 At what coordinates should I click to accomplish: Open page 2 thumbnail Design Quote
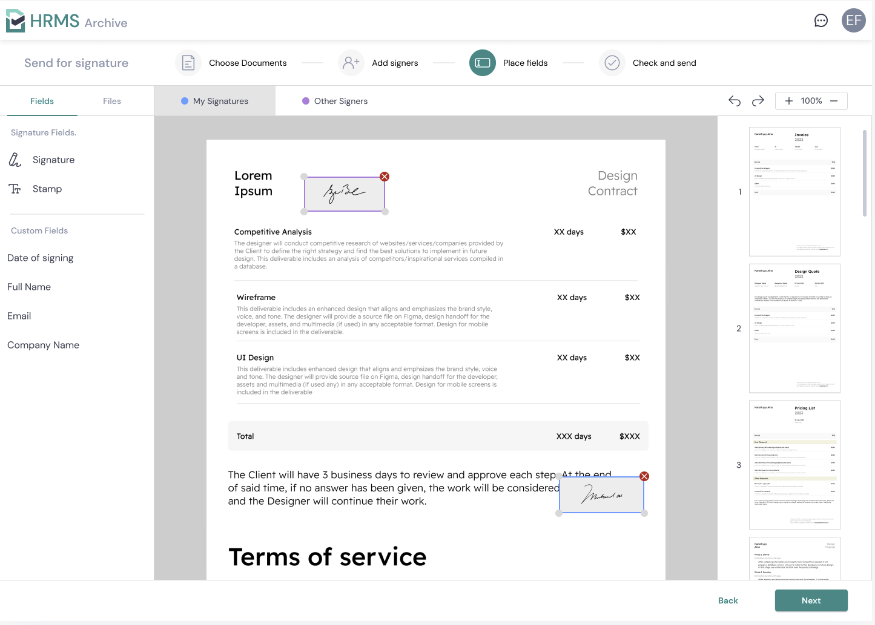(x=795, y=328)
